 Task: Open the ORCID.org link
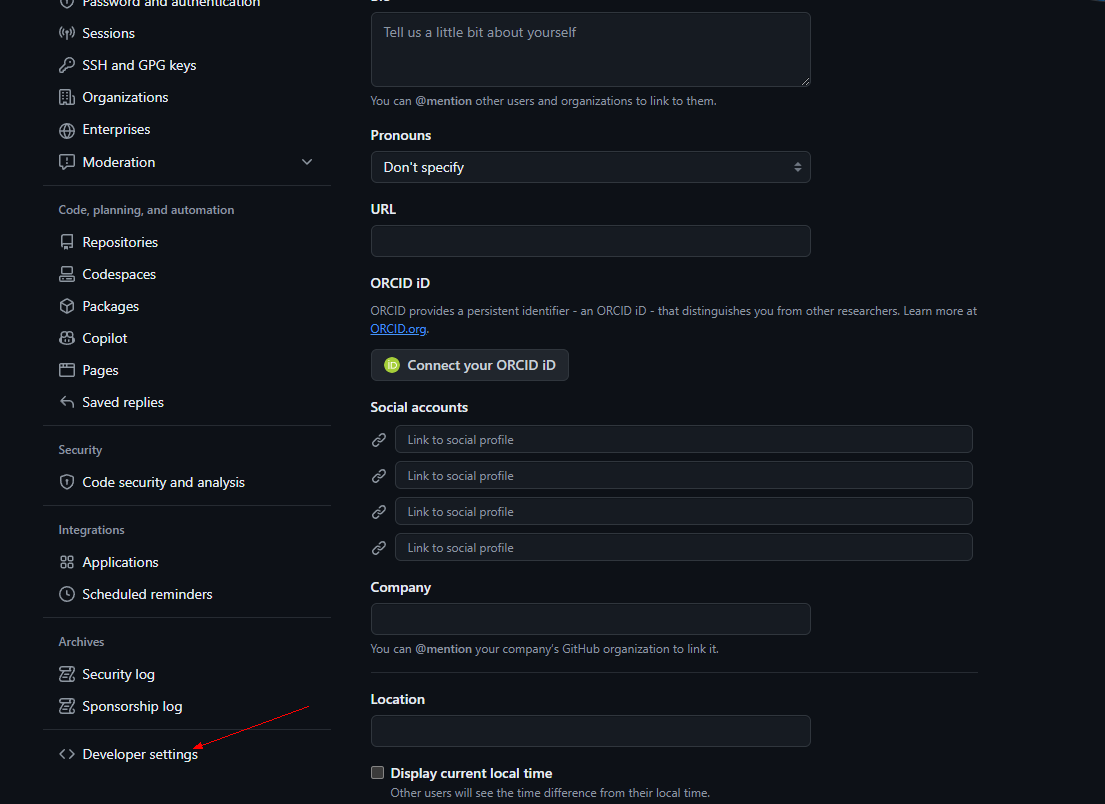398,329
